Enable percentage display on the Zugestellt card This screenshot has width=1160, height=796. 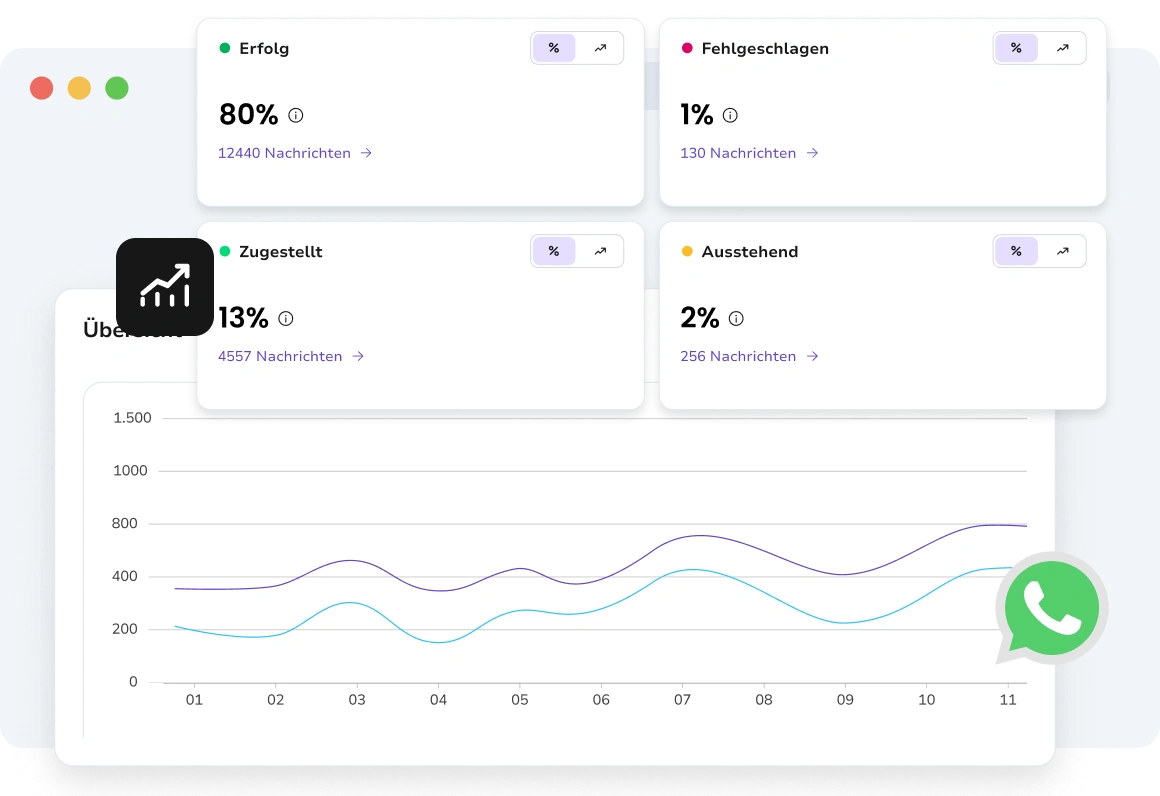(554, 251)
